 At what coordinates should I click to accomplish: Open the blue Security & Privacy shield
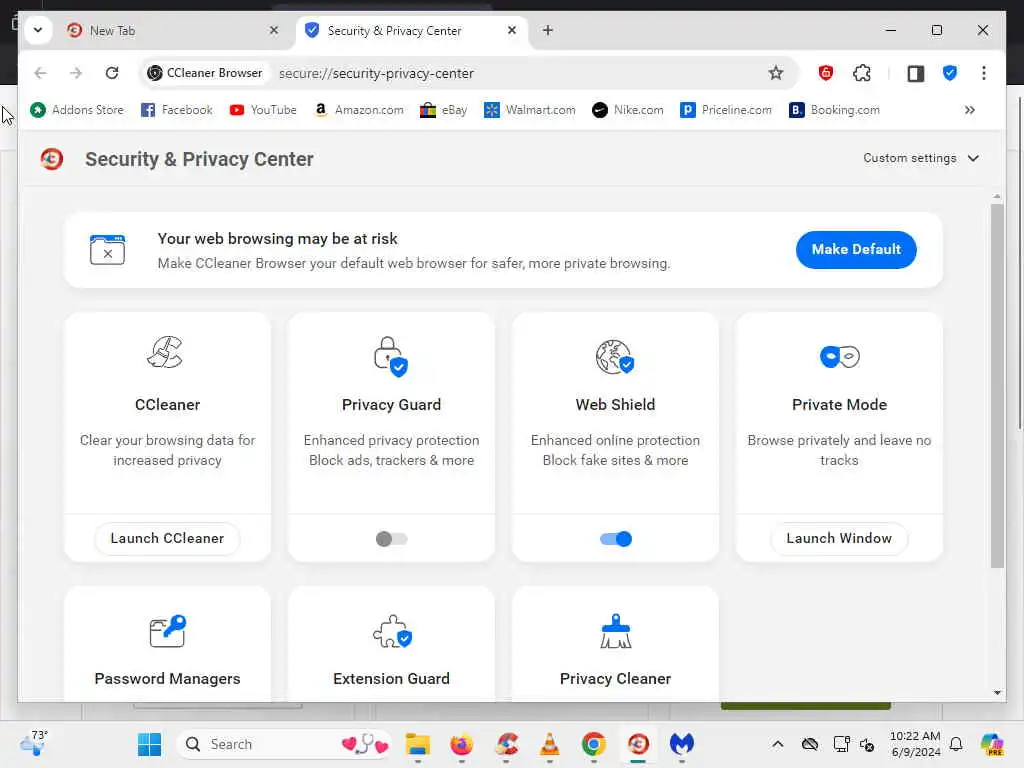(950, 73)
